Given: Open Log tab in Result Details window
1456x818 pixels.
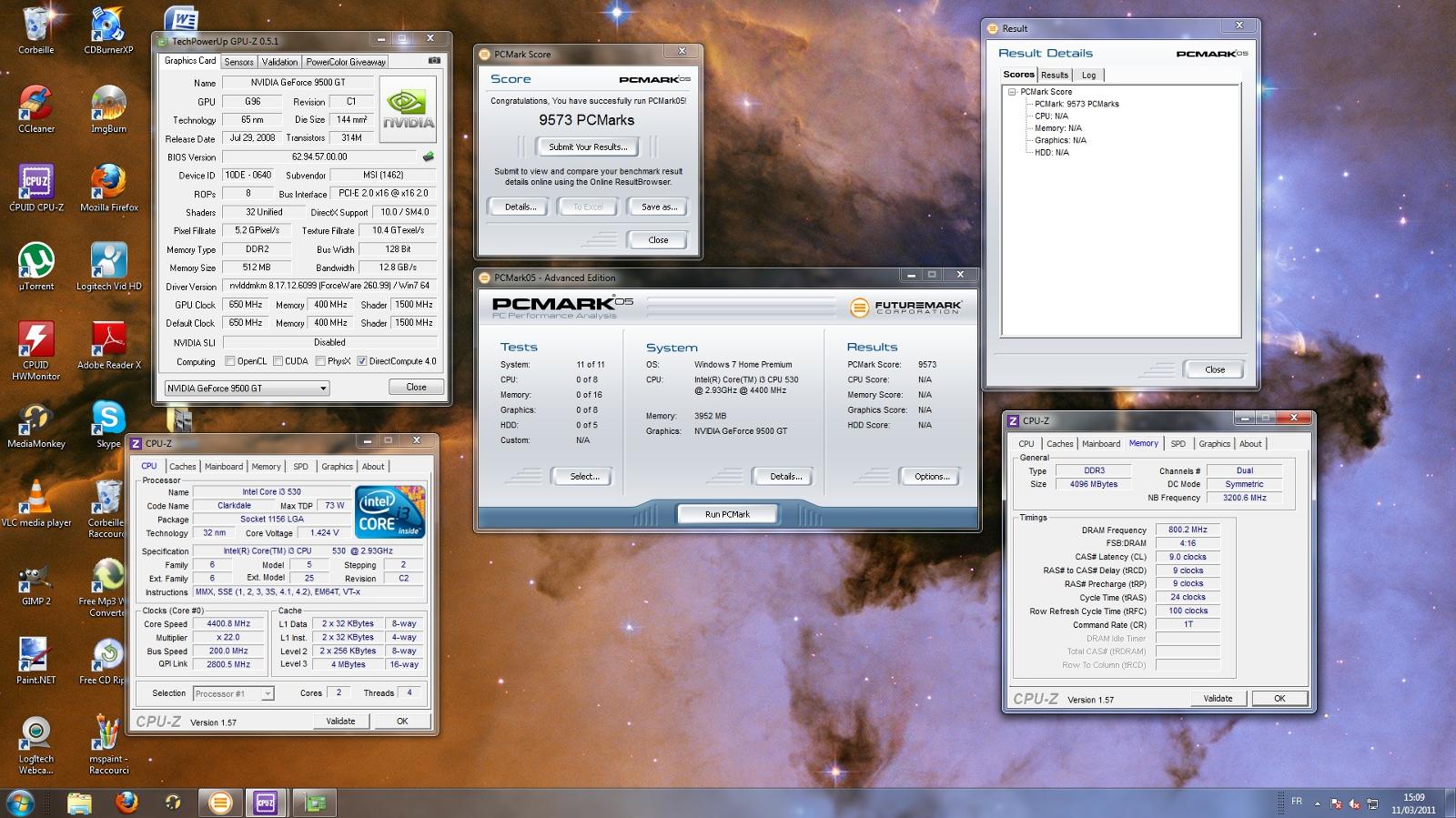Looking at the screenshot, I should tap(1088, 76).
